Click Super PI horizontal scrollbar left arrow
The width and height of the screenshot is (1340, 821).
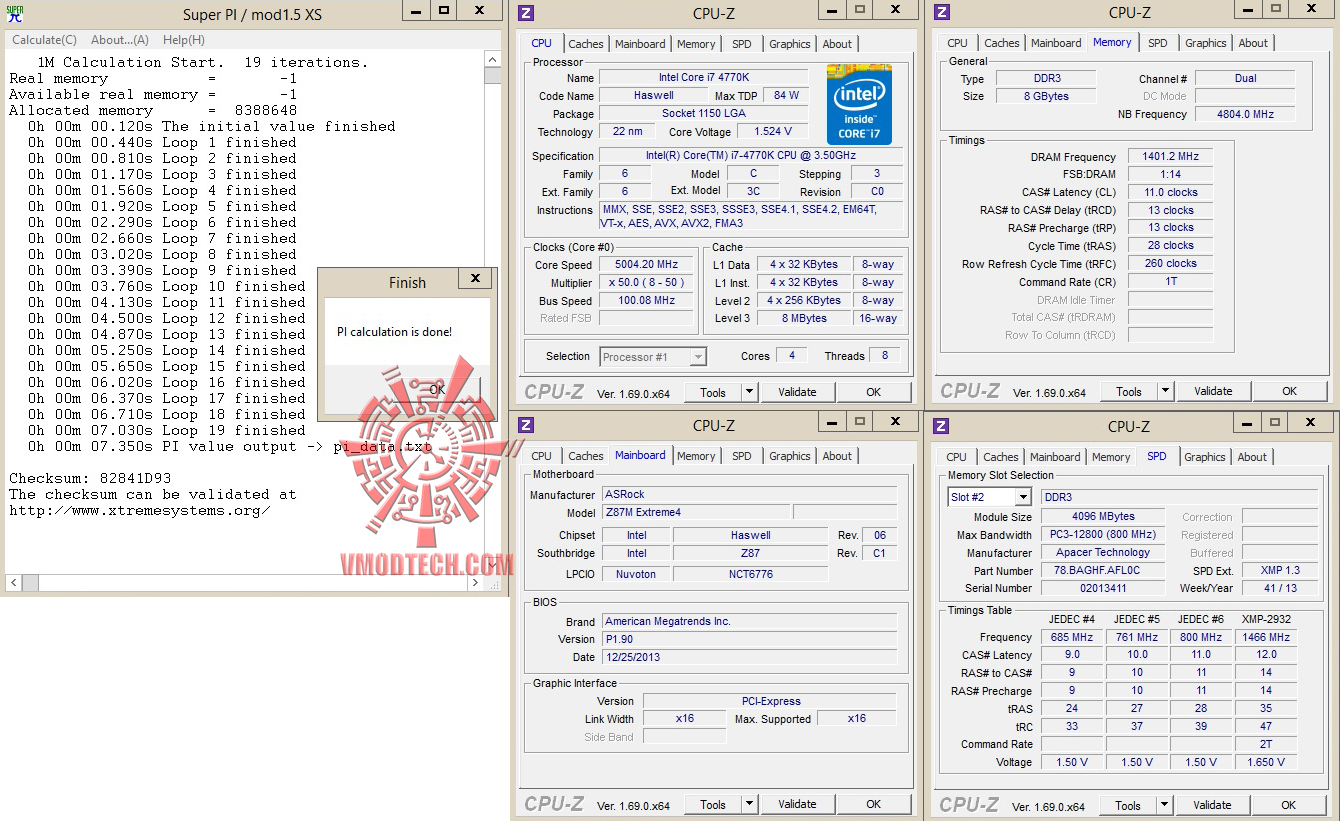point(14,582)
